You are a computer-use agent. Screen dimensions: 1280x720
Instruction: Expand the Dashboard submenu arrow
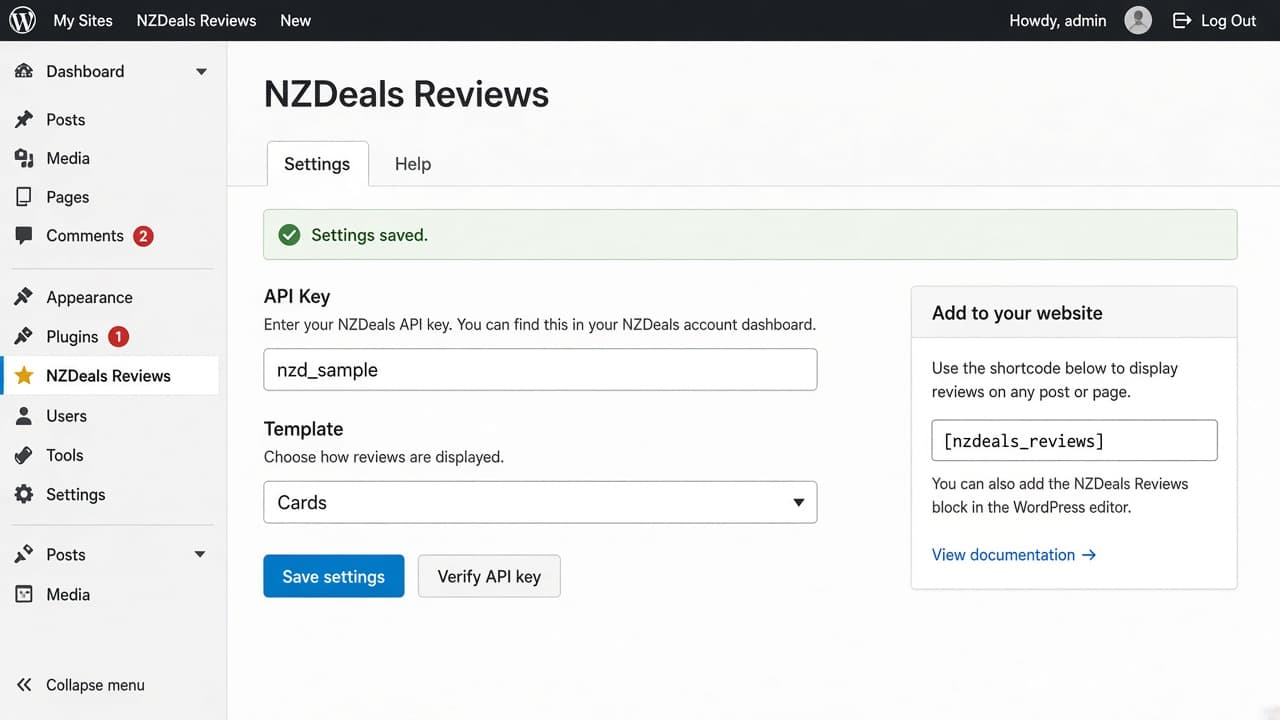click(201, 72)
